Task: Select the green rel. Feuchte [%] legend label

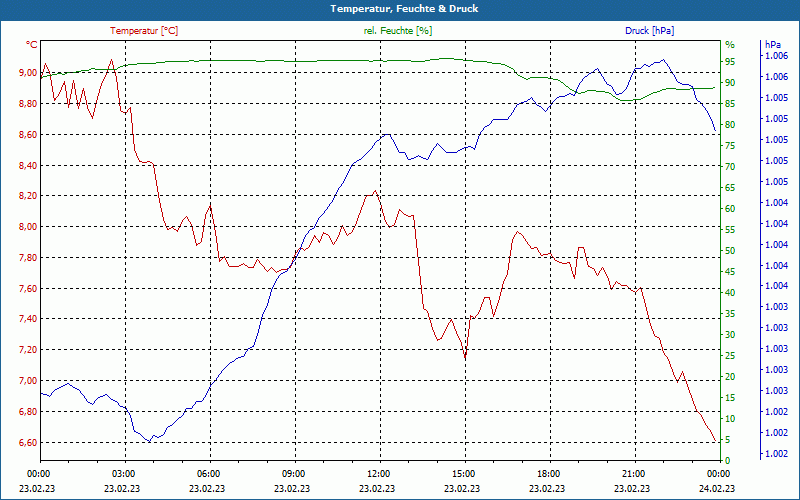Action: [397, 31]
